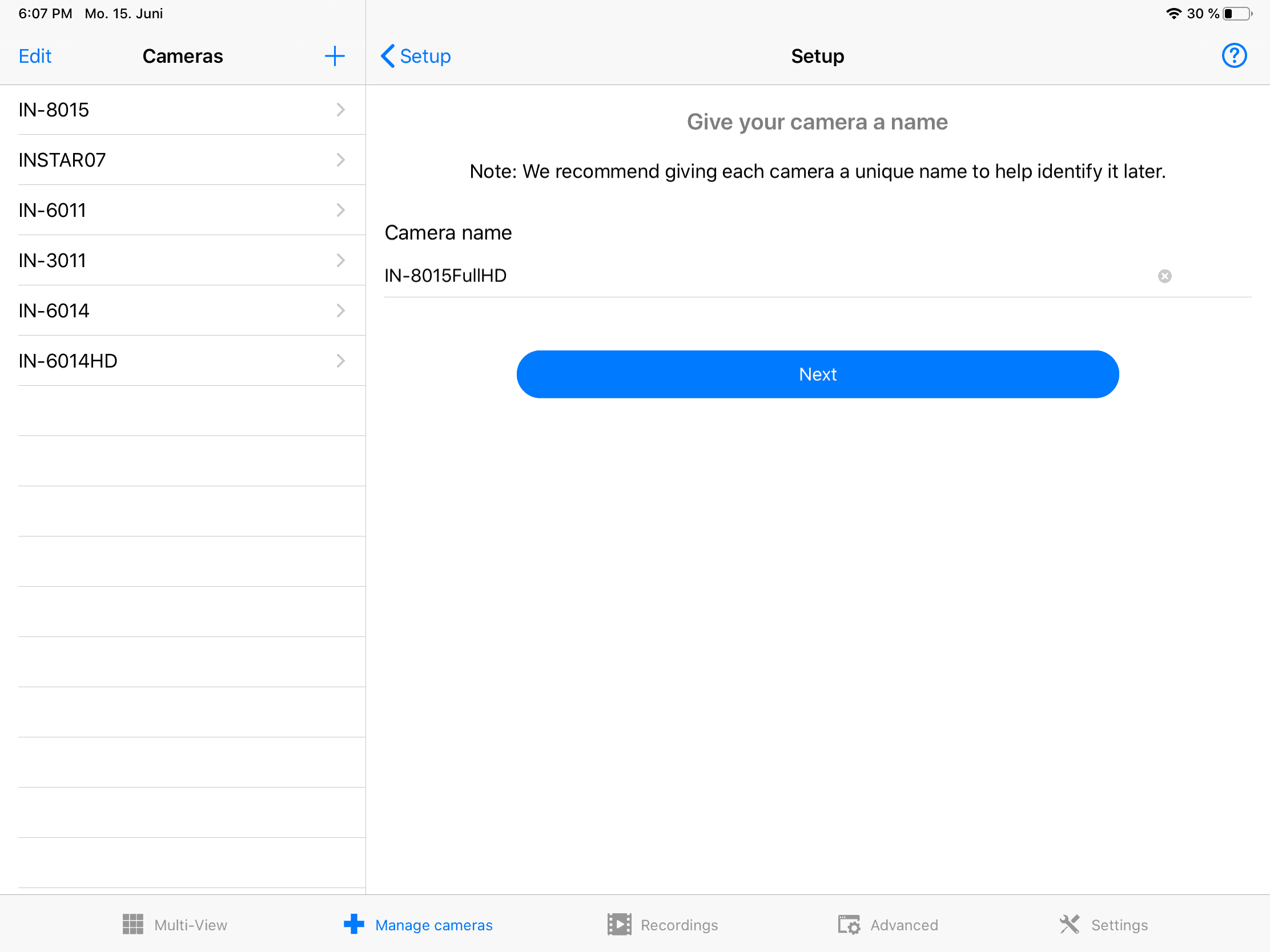Switch to the Recordings tab label
Image resolution: width=1270 pixels, height=952 pixels.
[x=679, y=925]
